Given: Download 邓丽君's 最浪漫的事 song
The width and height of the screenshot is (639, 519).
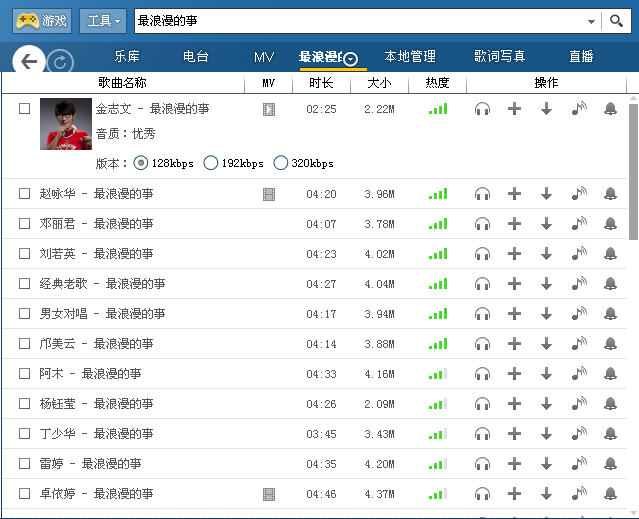Looking at the screenshot, I should [x=546, y=224].
